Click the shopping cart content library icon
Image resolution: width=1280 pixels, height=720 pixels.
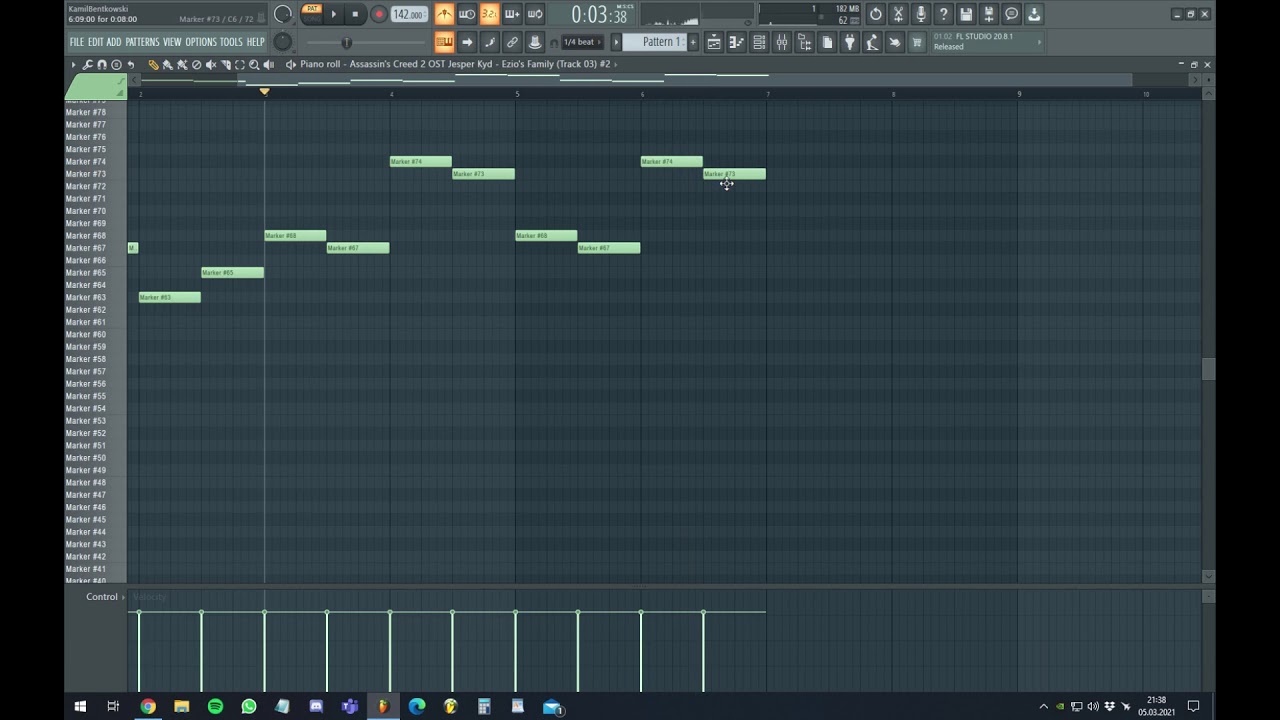(916, 42)
